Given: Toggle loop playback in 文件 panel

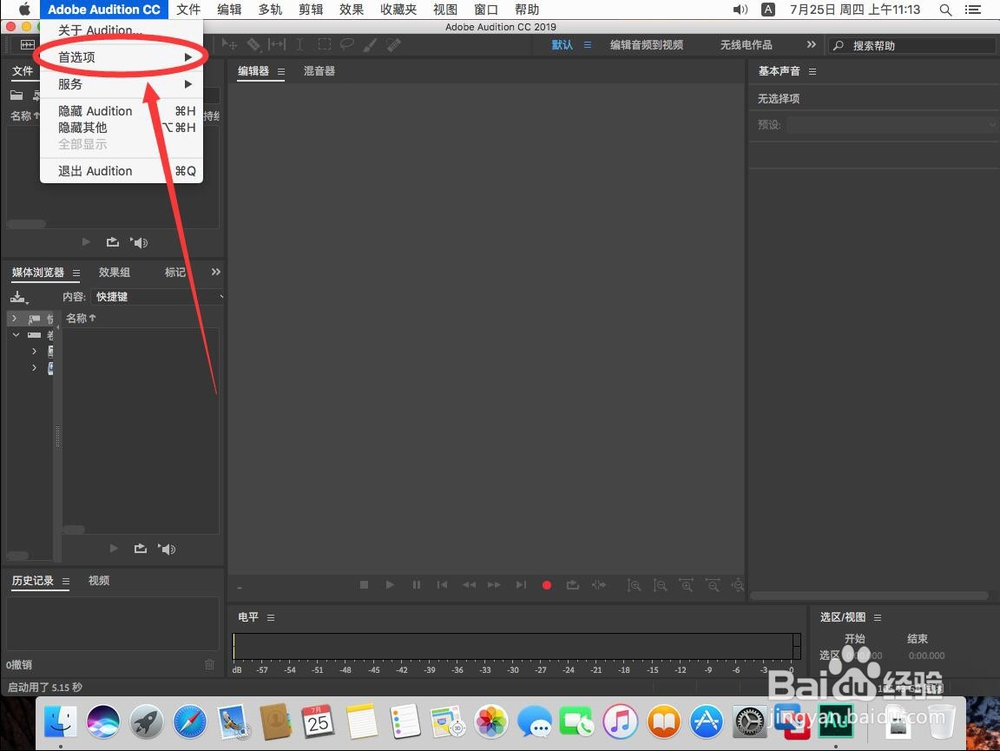Looking at the screenshot, I should [113, 242].
